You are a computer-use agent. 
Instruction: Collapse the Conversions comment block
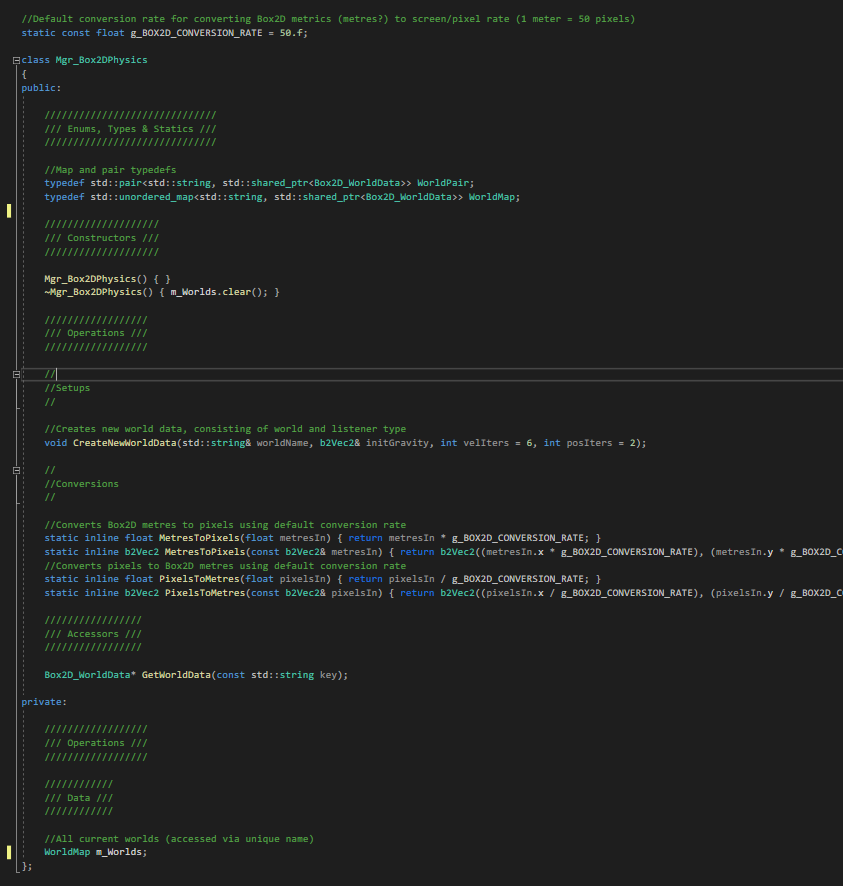16,470
